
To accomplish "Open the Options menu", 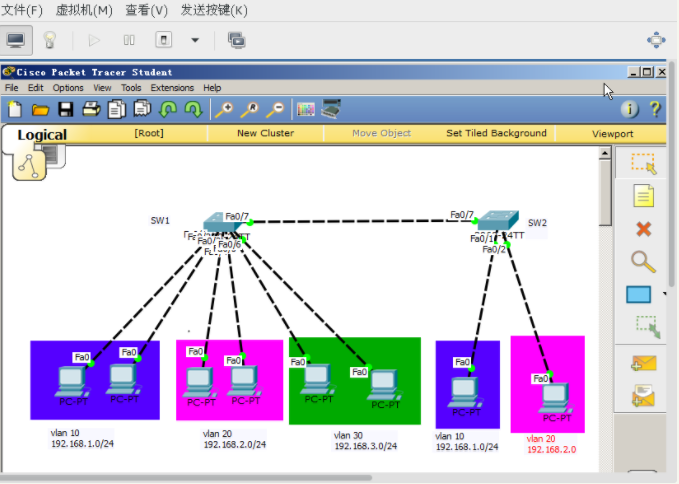I will [68, 88].
